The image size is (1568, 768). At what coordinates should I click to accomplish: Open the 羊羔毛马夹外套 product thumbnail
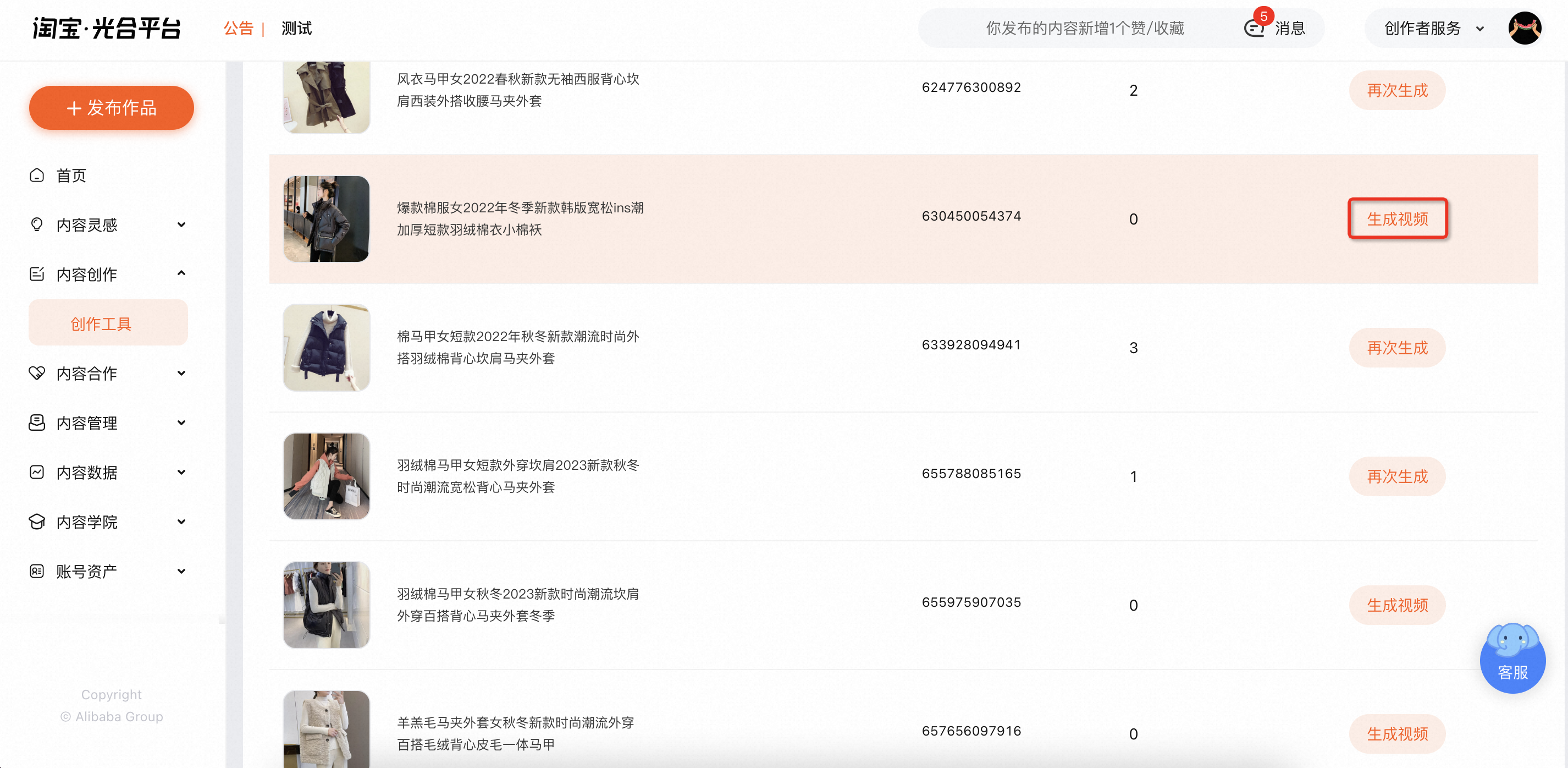(326, 729)
